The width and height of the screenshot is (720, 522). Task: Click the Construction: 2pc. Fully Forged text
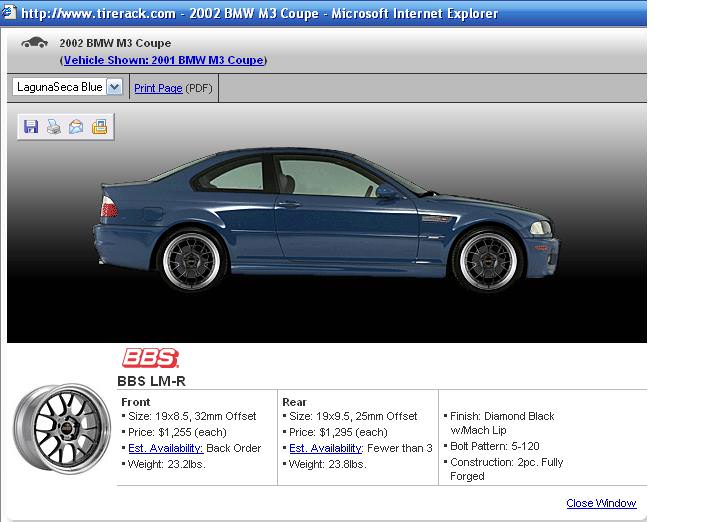point(506,469)
